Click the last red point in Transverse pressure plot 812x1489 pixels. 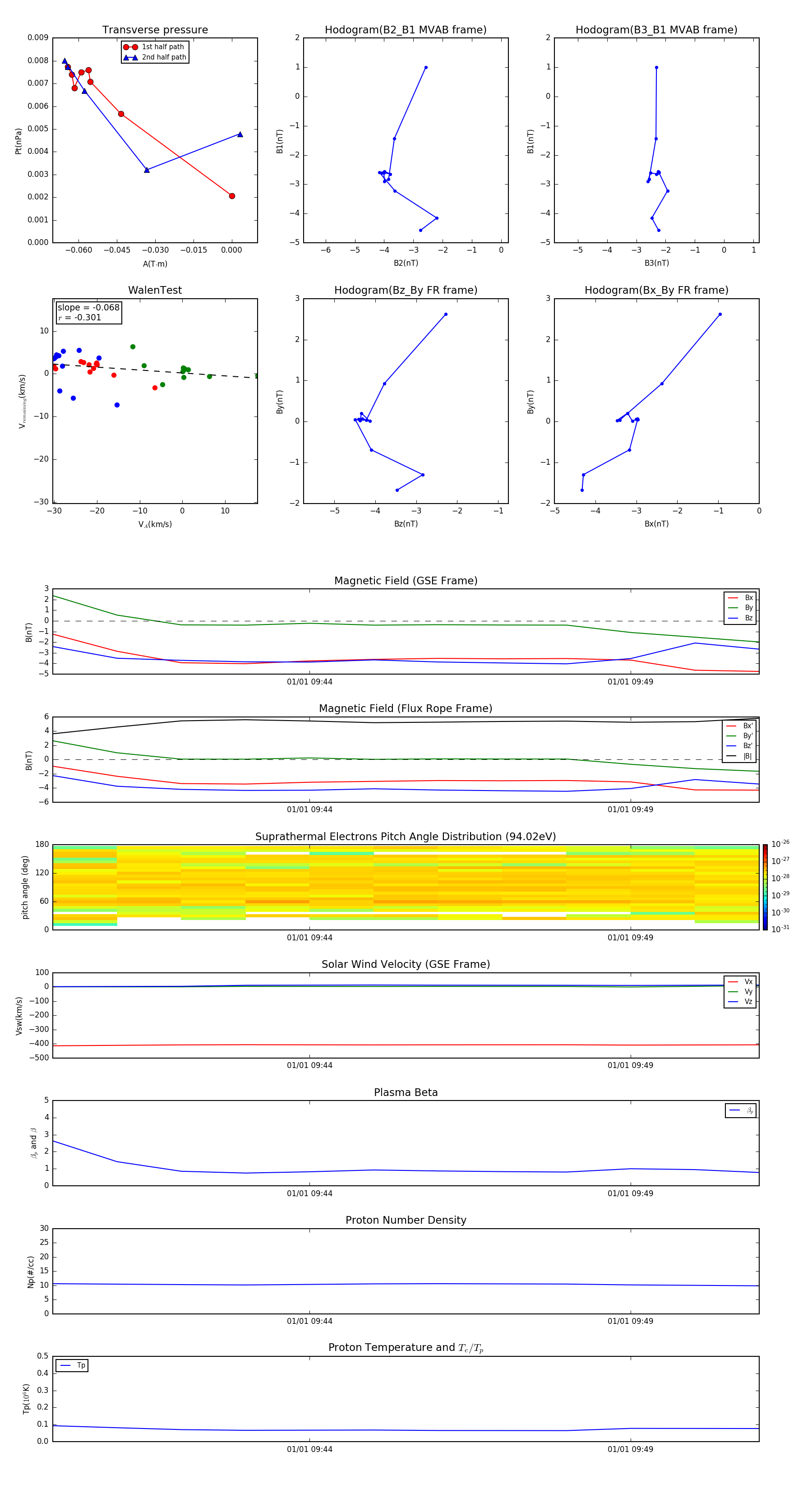tap(232, 196)
